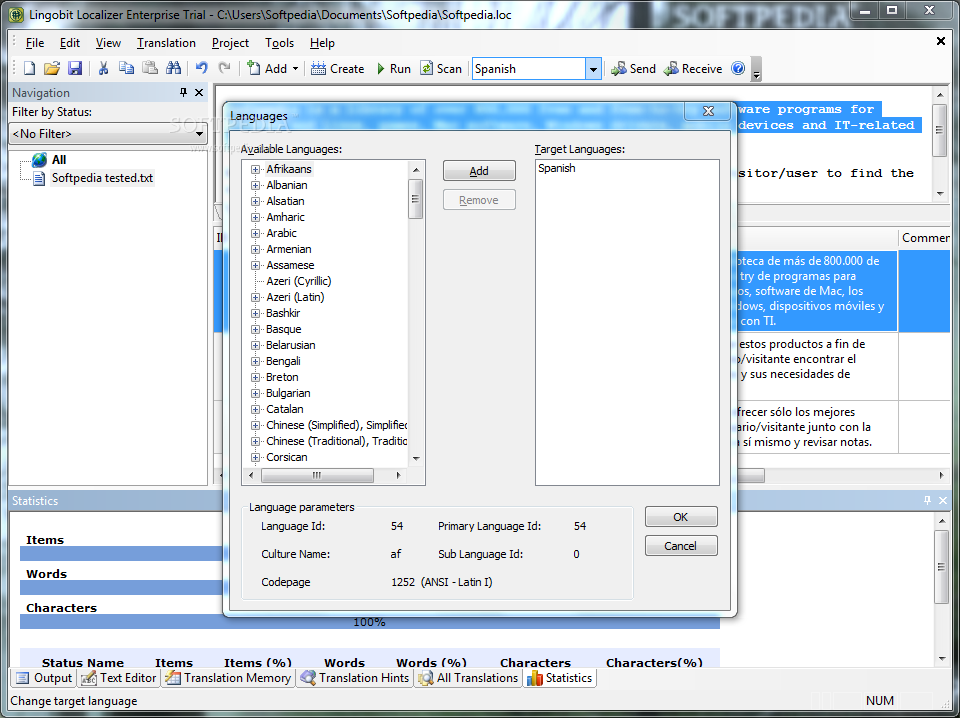Open the Tools menu

click(279, 43)
